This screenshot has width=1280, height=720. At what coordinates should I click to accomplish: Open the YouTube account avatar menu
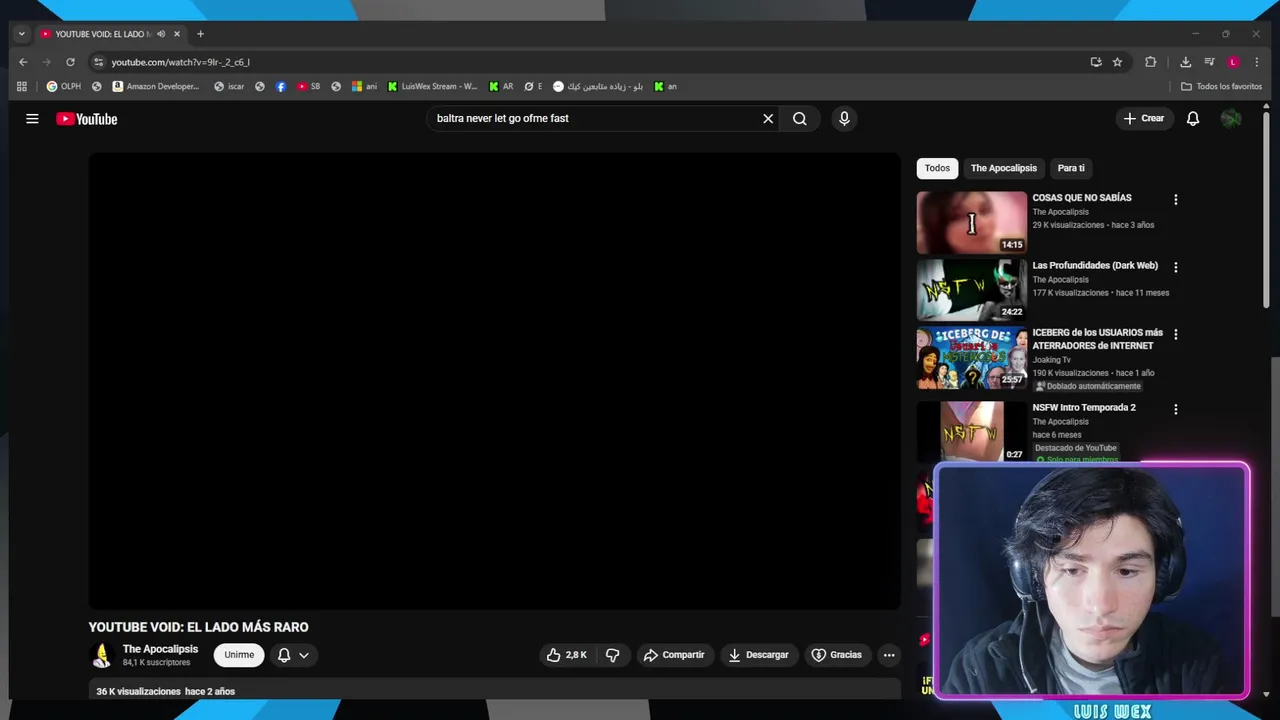[x=1231, y=118]
